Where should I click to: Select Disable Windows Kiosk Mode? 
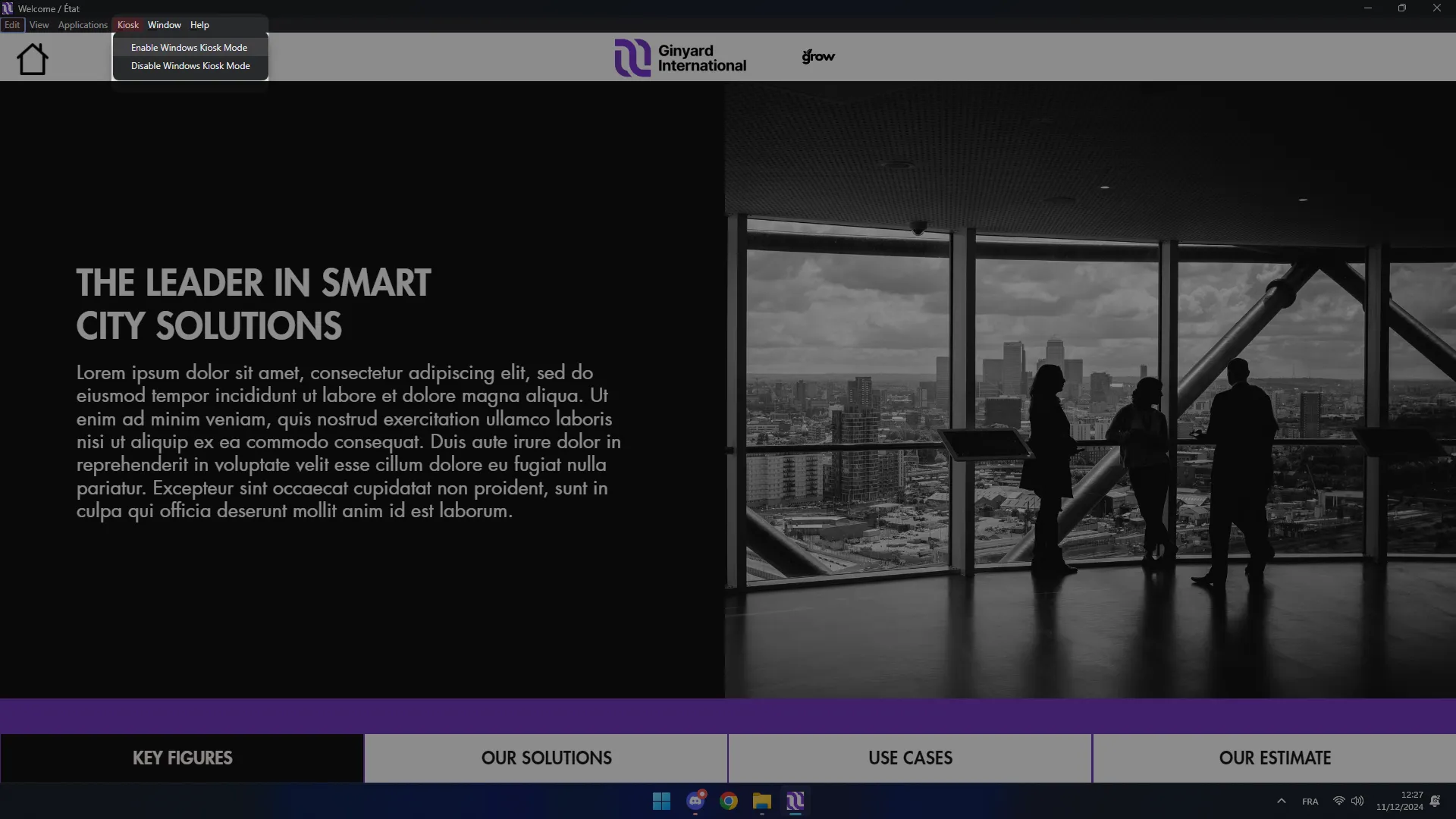[190, 66]
